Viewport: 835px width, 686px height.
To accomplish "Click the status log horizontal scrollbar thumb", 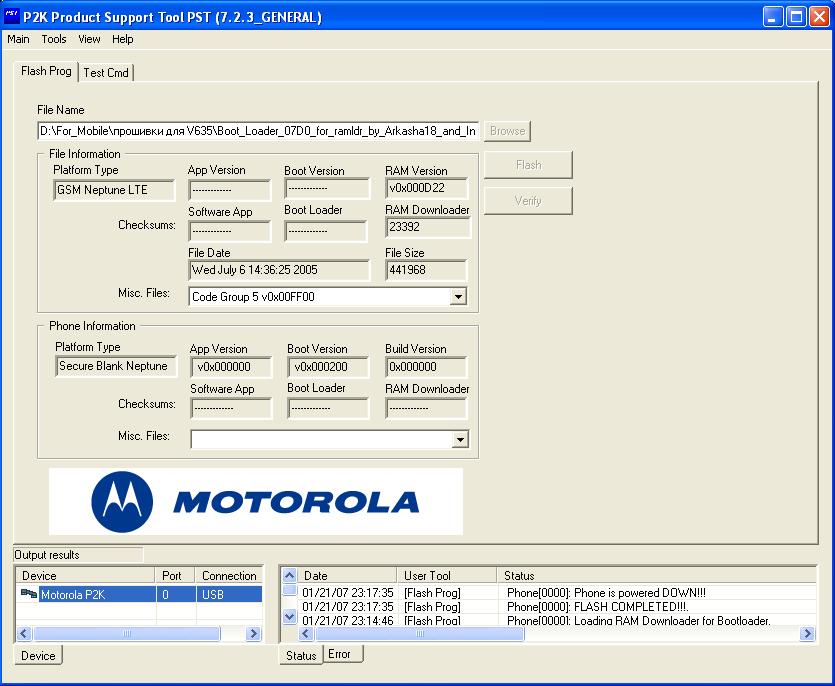I will 420,633.
